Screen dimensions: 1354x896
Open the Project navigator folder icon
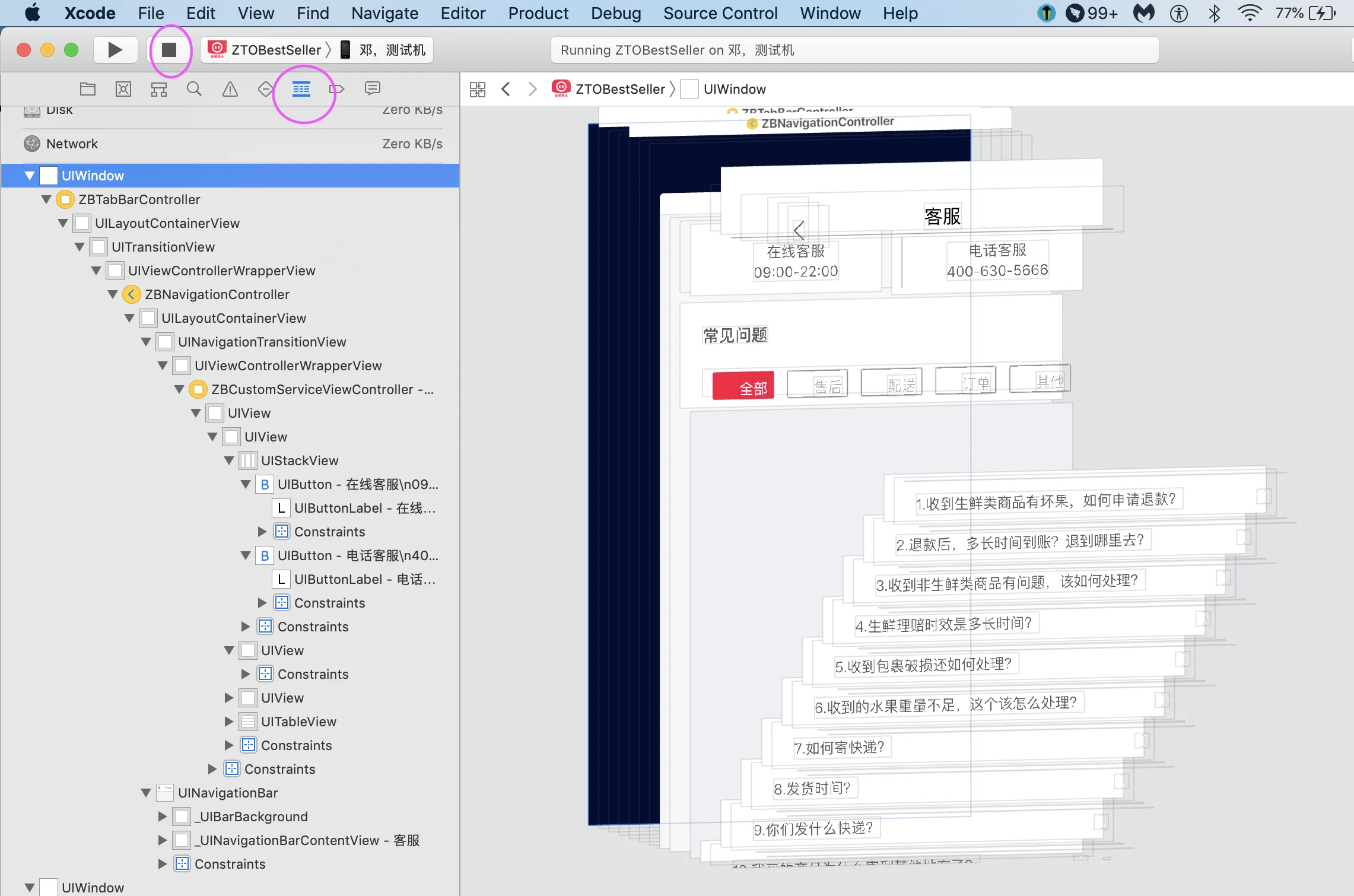[x=88, y=89]
